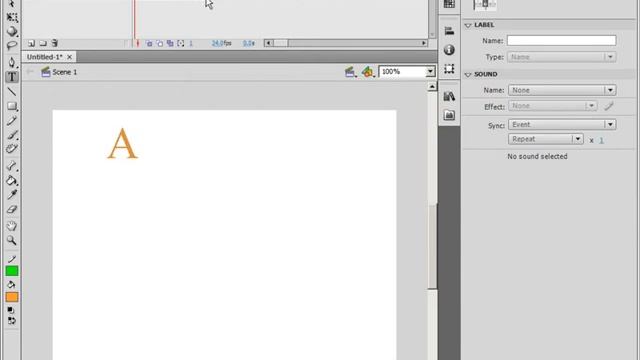Create a new layer in timeline
The height and width of the screenshot is (360, 640).
click(x=31, y=43)
